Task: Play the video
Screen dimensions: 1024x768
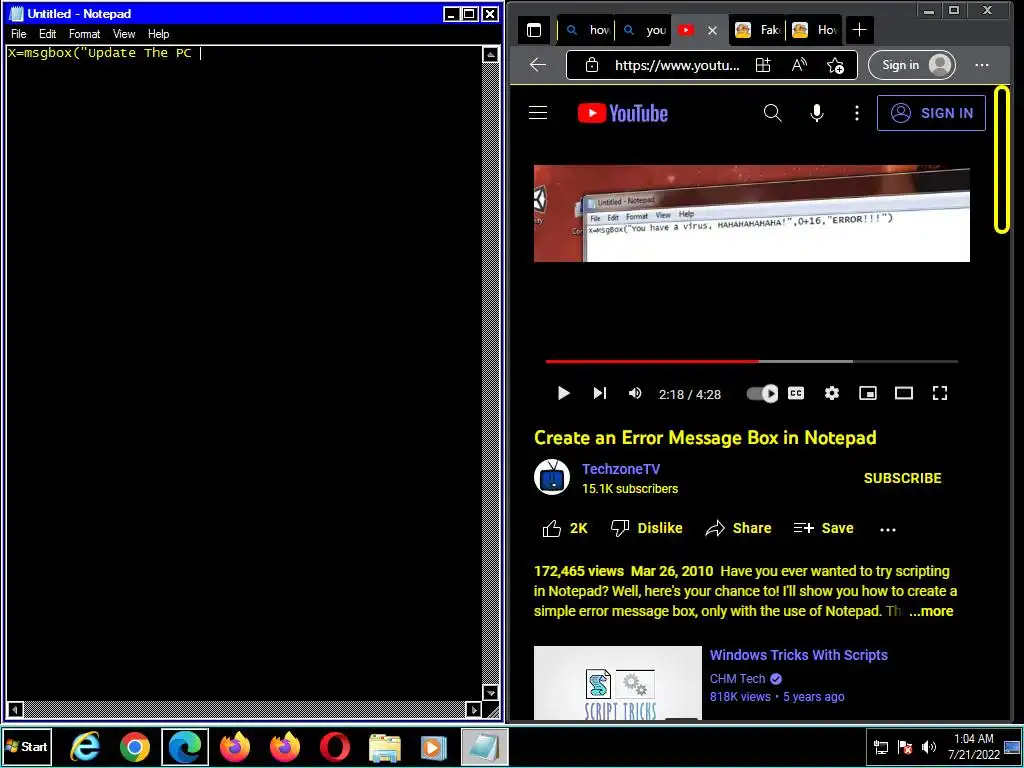Action: 564,393
